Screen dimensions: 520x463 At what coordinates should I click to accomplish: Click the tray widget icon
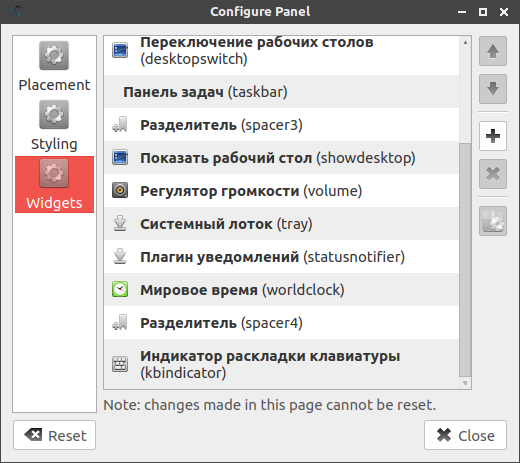pos(120,224)
